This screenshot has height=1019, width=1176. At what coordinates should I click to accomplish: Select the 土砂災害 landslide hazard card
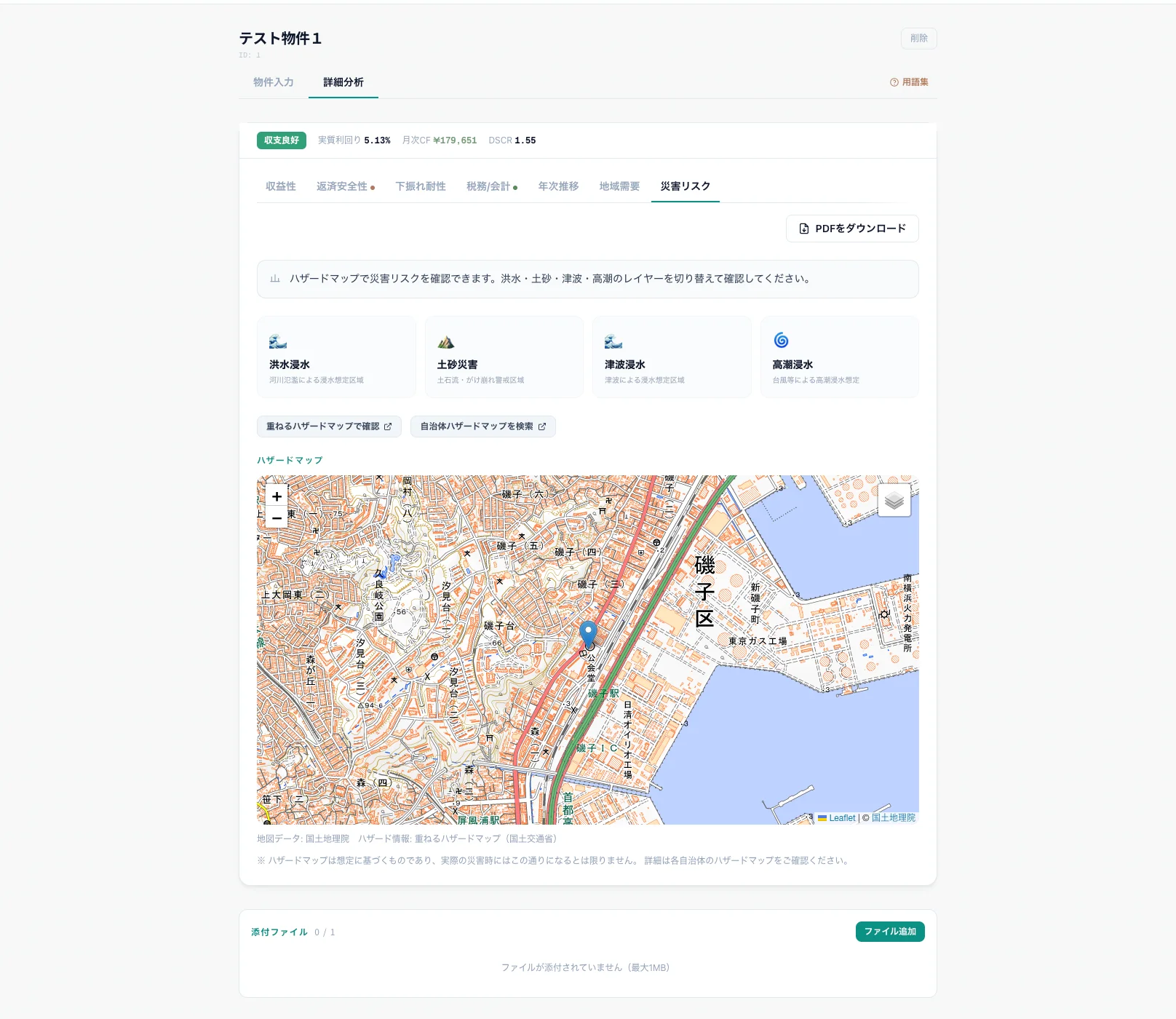[x=504, y=357]
